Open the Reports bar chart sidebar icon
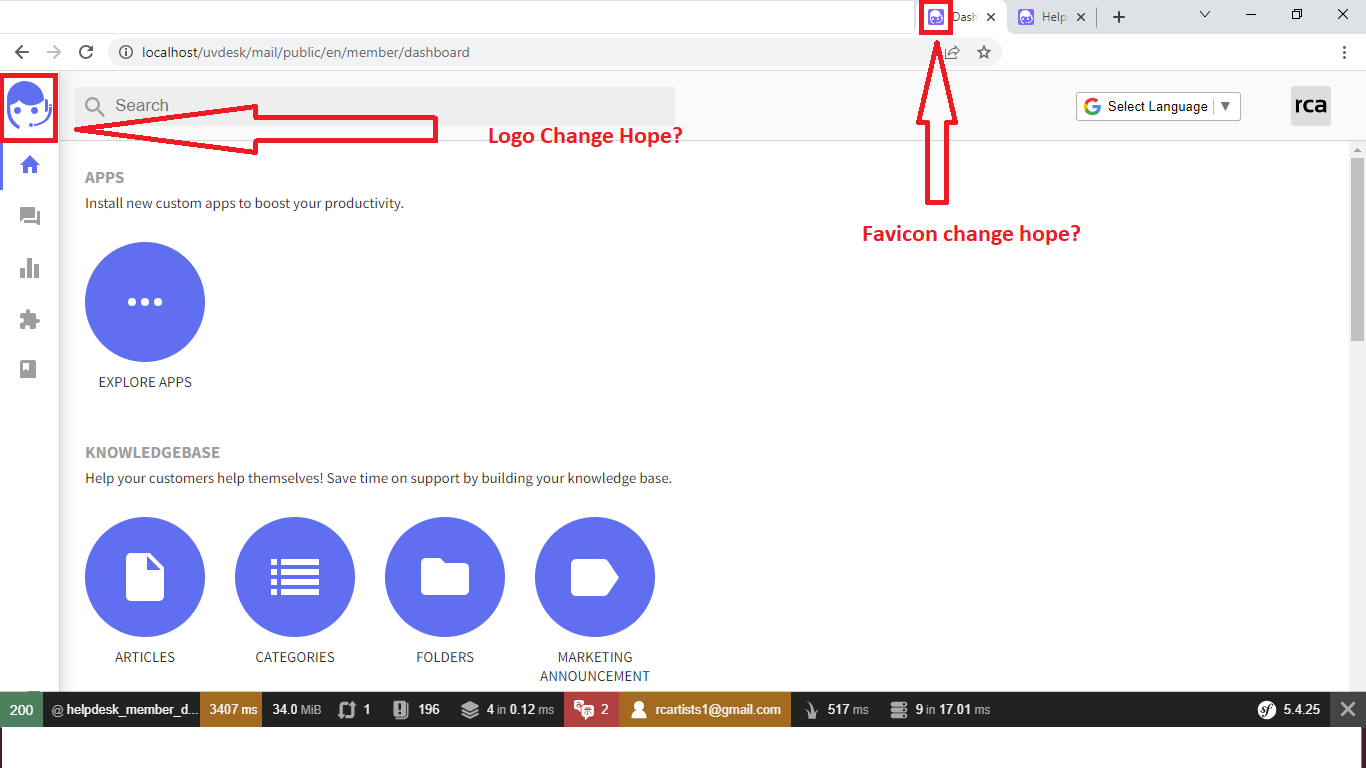1366x768 pixels. (x=30, y=268)
